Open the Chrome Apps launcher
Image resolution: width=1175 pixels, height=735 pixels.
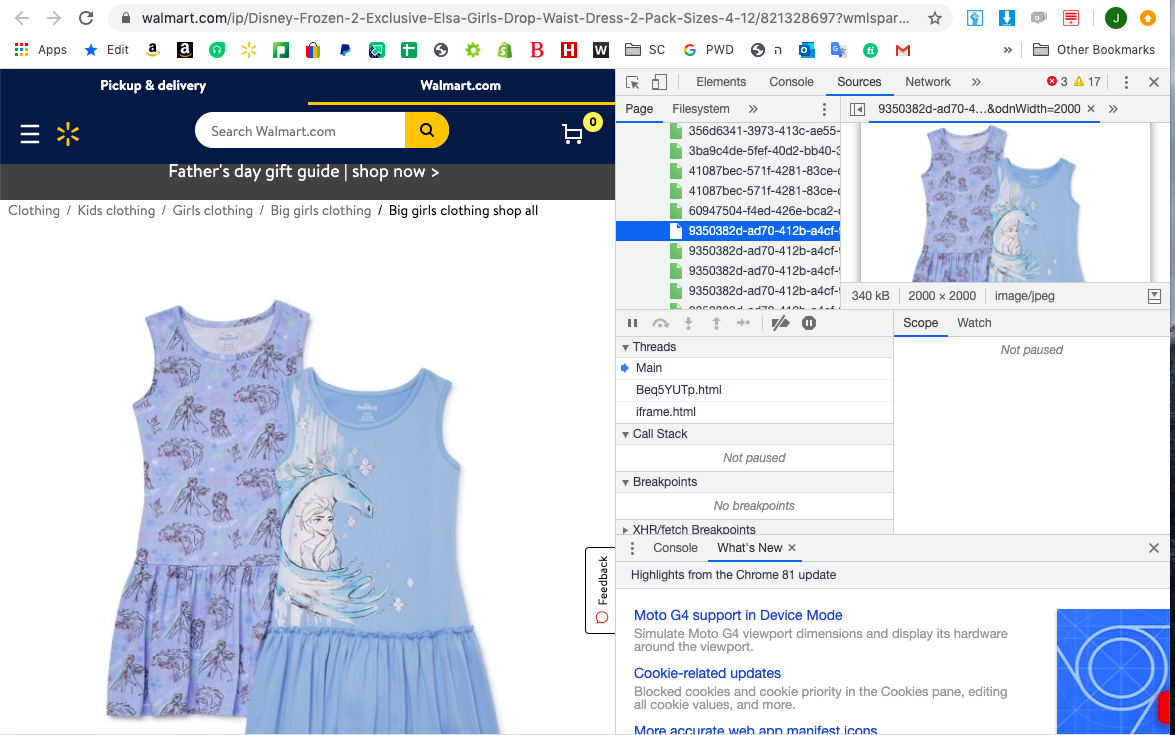(x=41, y=50)
